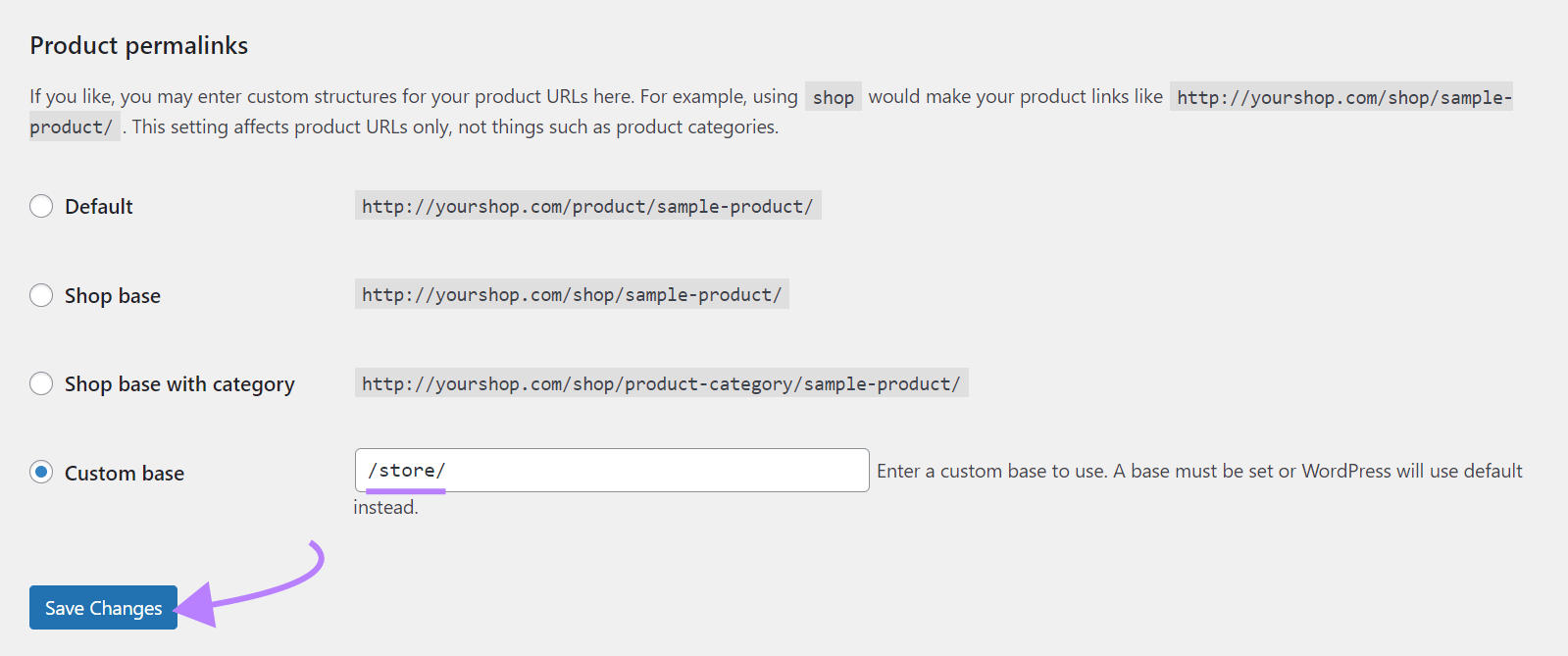Click the Default label text

coord(98,206)
